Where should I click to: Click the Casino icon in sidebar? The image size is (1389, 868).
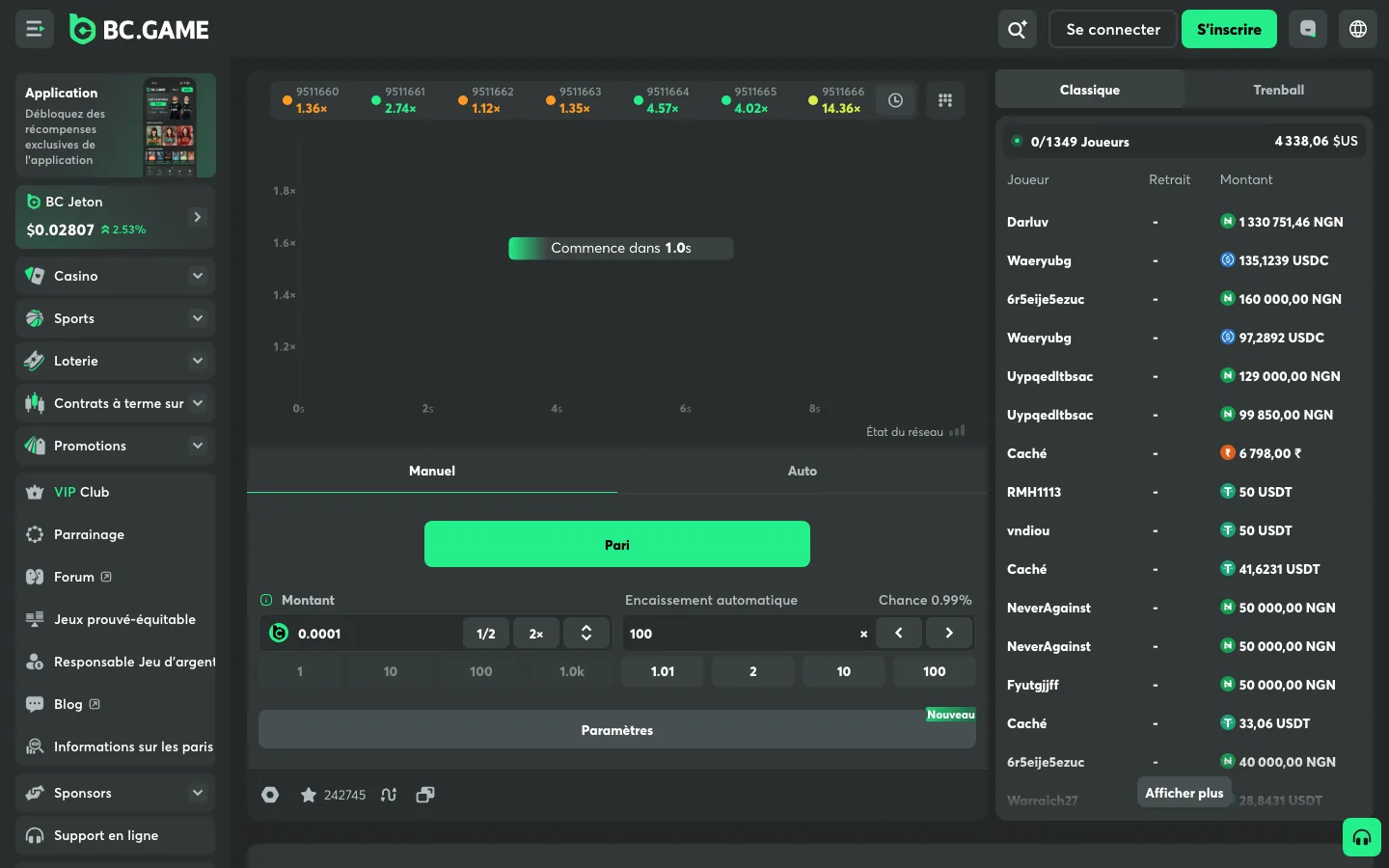point(35,276)
